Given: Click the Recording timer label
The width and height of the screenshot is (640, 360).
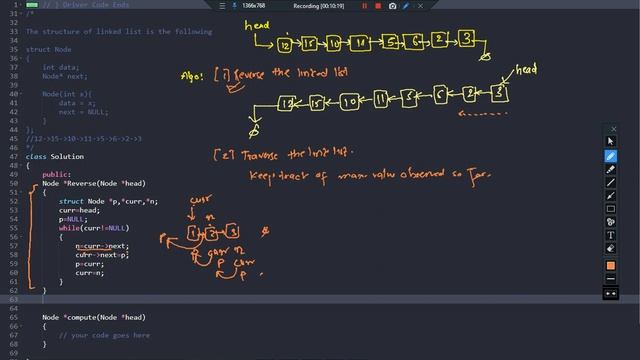Looking at the screenshot, I should tap(318, 6).
